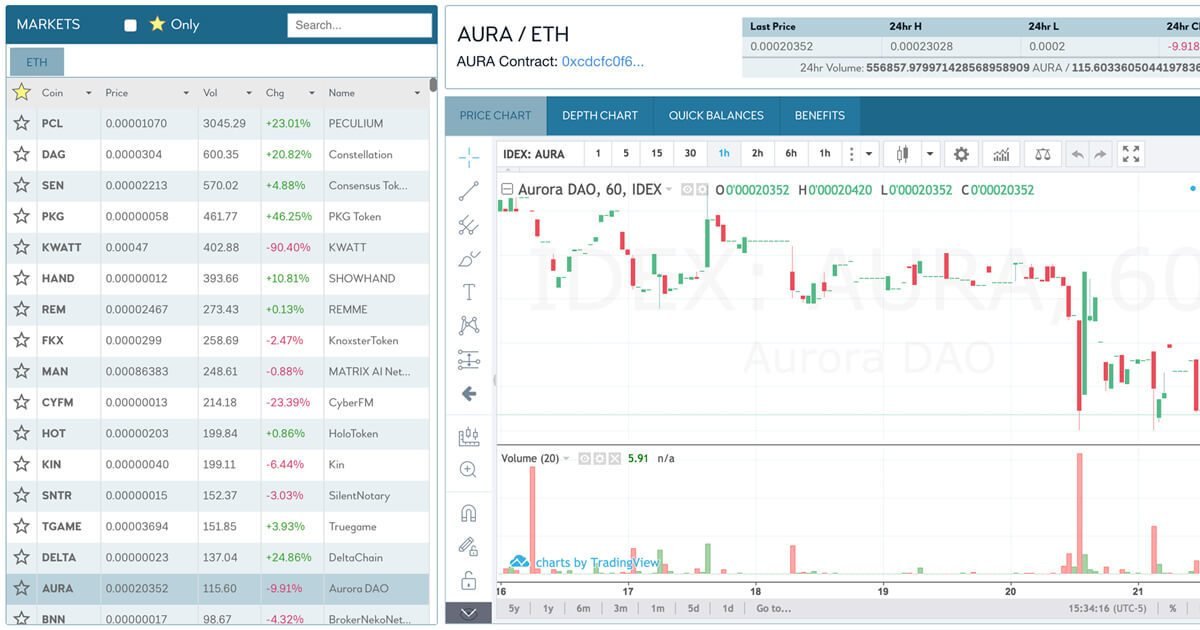The height and width of the screenshot is (630, 1200).
Task: Open the Name column dropdown arrow
Action: click(417, 93)
